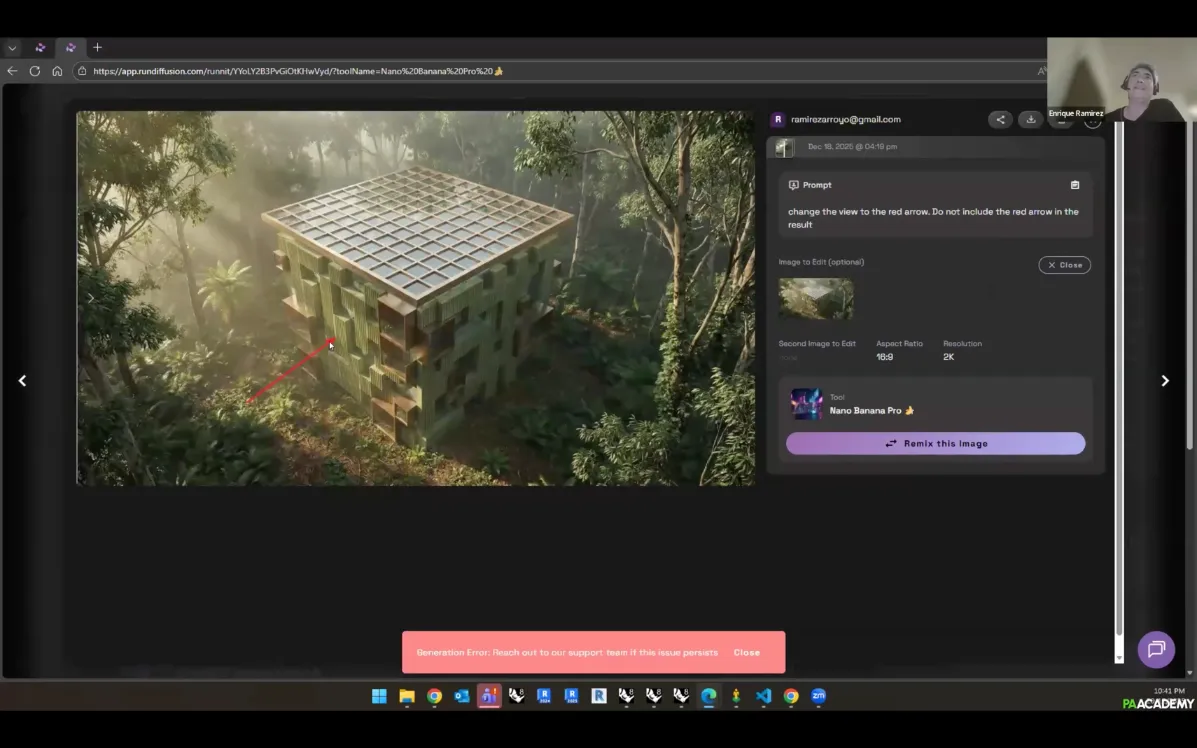The height and width of the screenshot is (748, 1197).
Task: Click the panel's vertical scrollbar
Action: tap(1119, 380)
